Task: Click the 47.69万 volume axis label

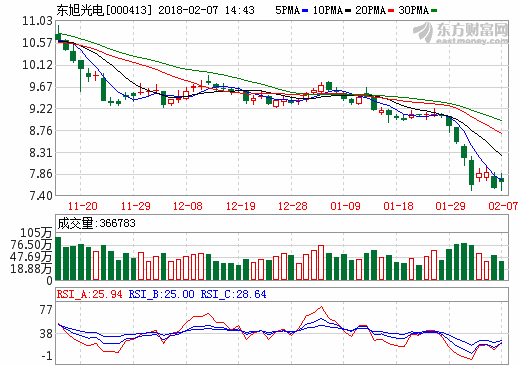Action: (x=31, y=257)
